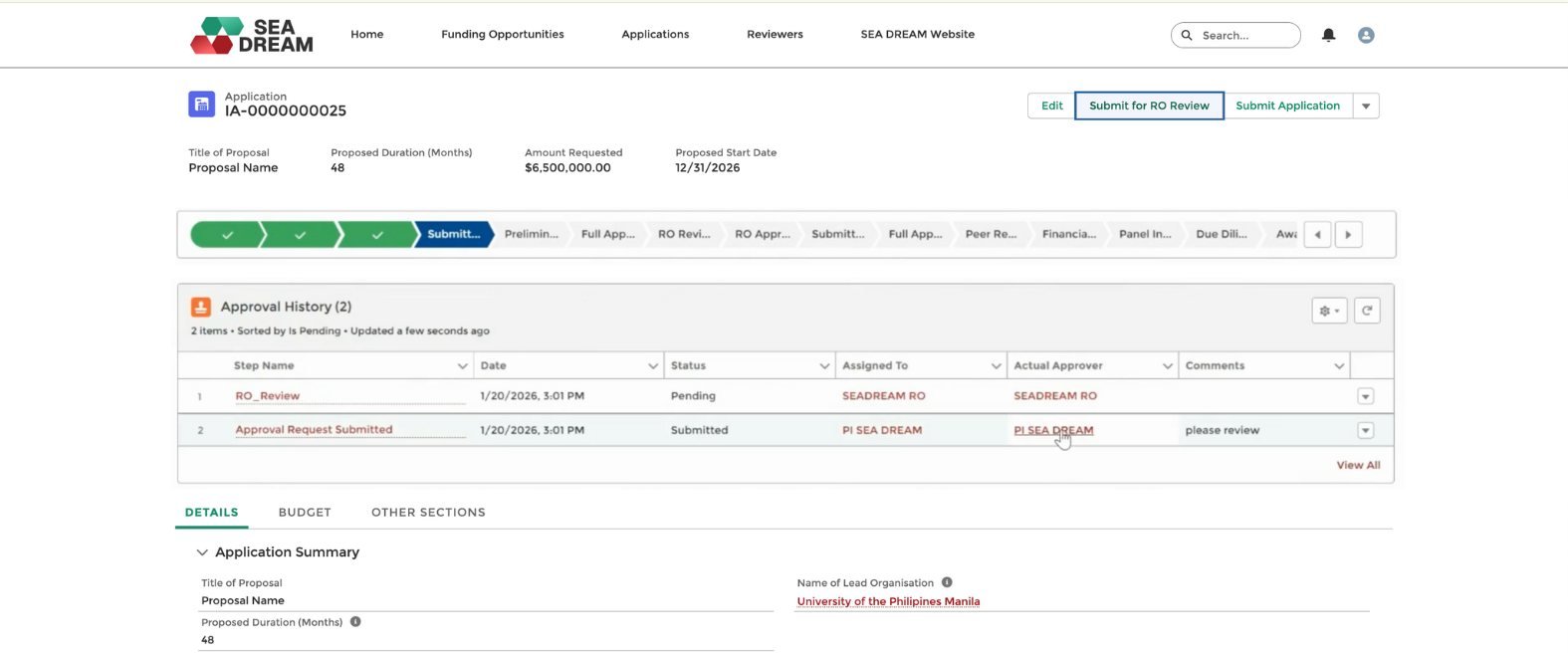Click into the Search field

[1244, 35]
